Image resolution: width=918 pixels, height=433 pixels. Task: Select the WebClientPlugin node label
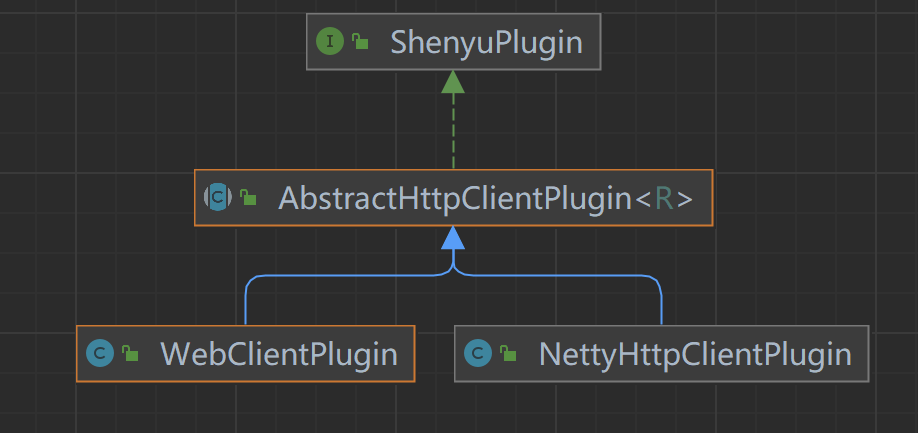coord(278,353)
